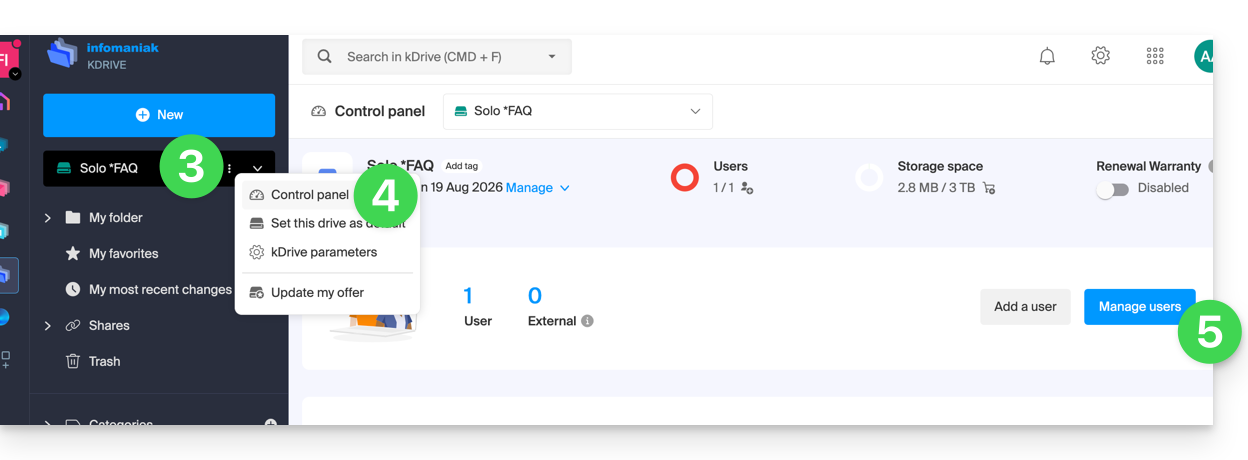
Task: Expand the Manage dropdown link
Action: [x=537, y=188]
